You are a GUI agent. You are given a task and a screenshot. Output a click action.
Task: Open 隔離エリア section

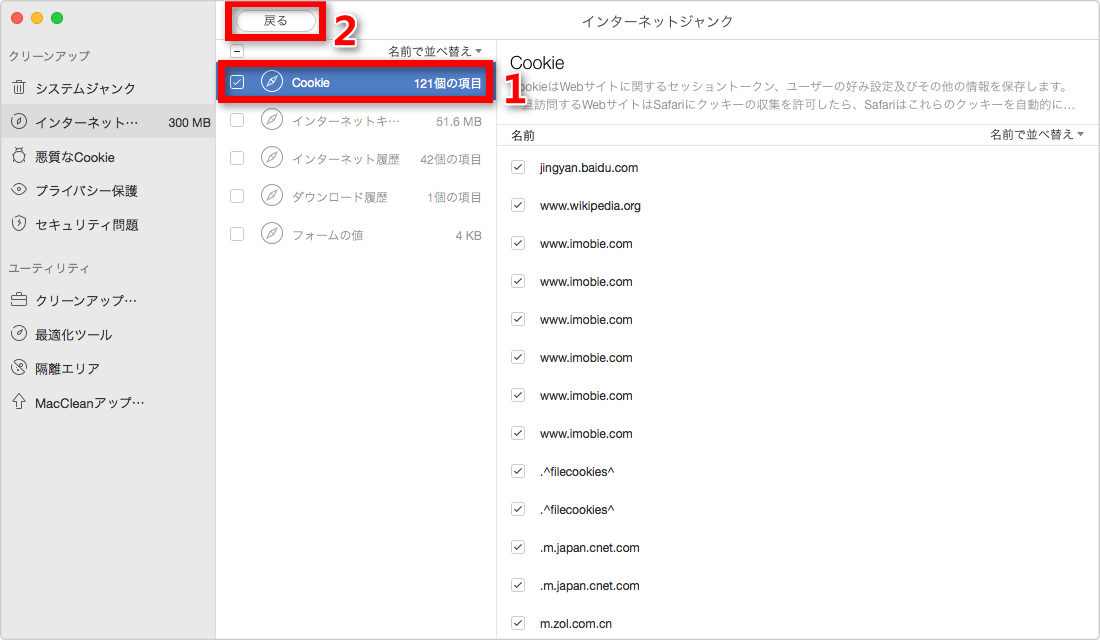pos(107,368)
